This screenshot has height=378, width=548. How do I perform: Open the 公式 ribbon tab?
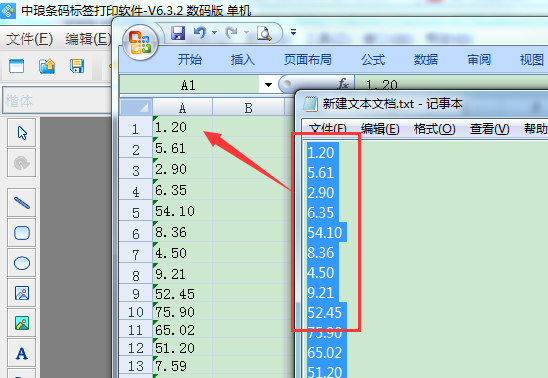click(x=373, y=60)
